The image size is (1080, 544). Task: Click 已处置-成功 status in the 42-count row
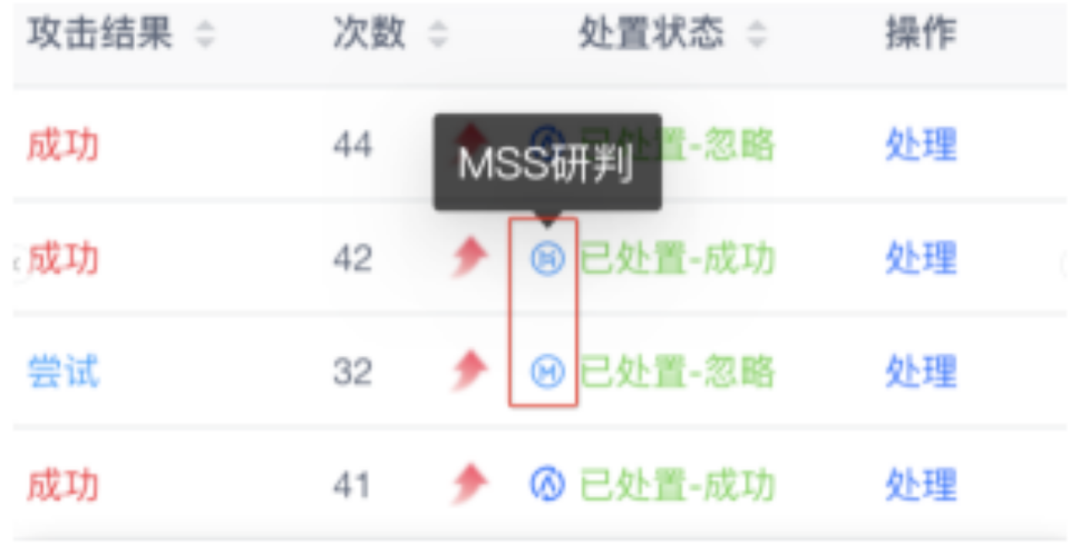click(677, 258)
